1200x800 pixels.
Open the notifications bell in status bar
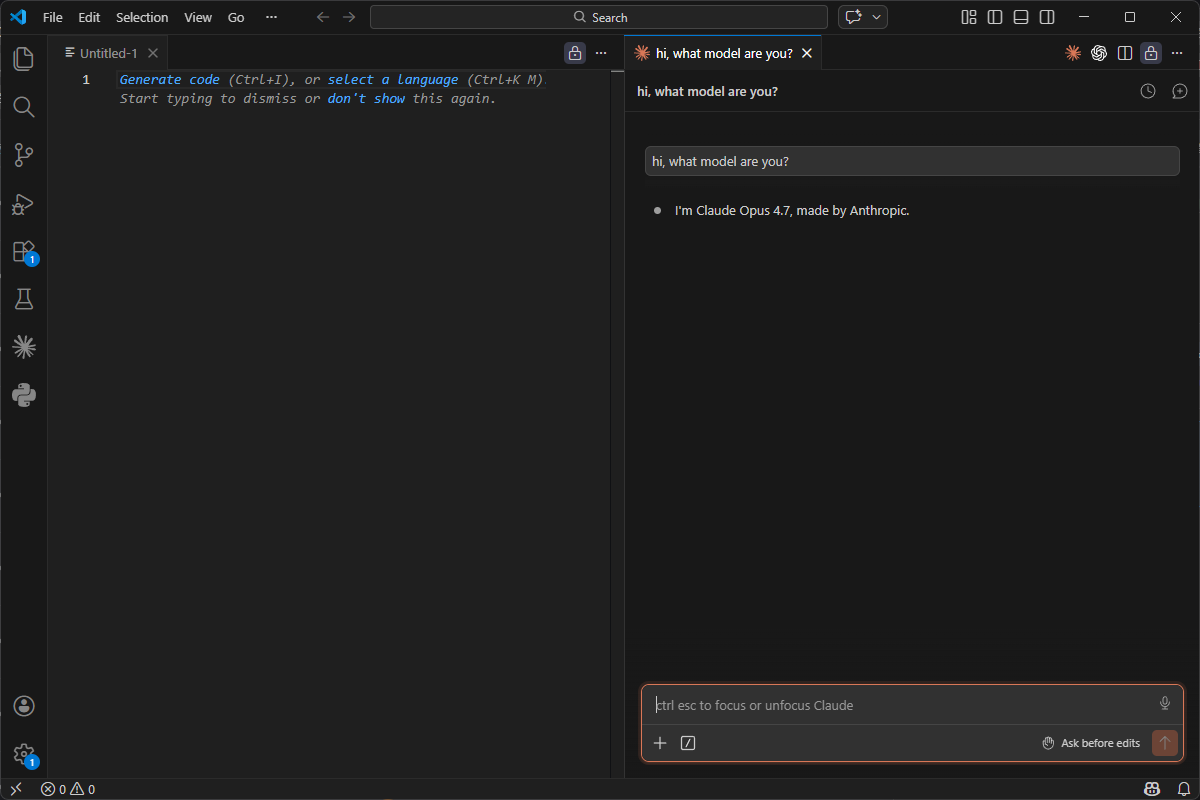[1183, 789]
